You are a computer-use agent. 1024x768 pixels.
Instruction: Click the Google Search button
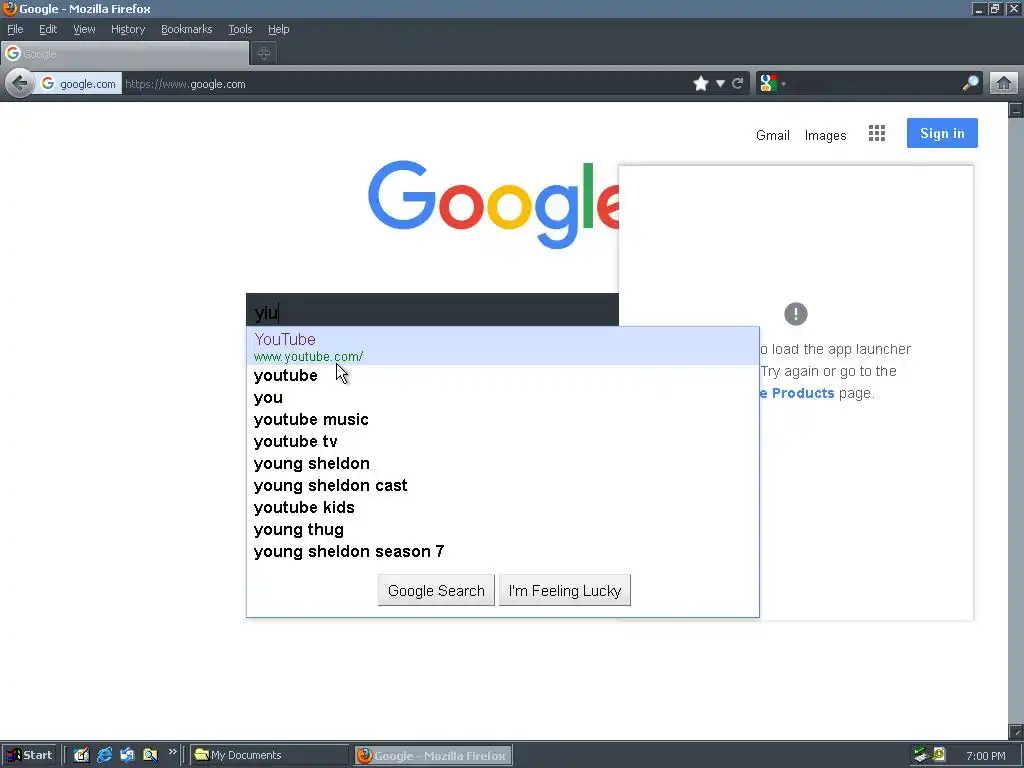tap(436, 590)
